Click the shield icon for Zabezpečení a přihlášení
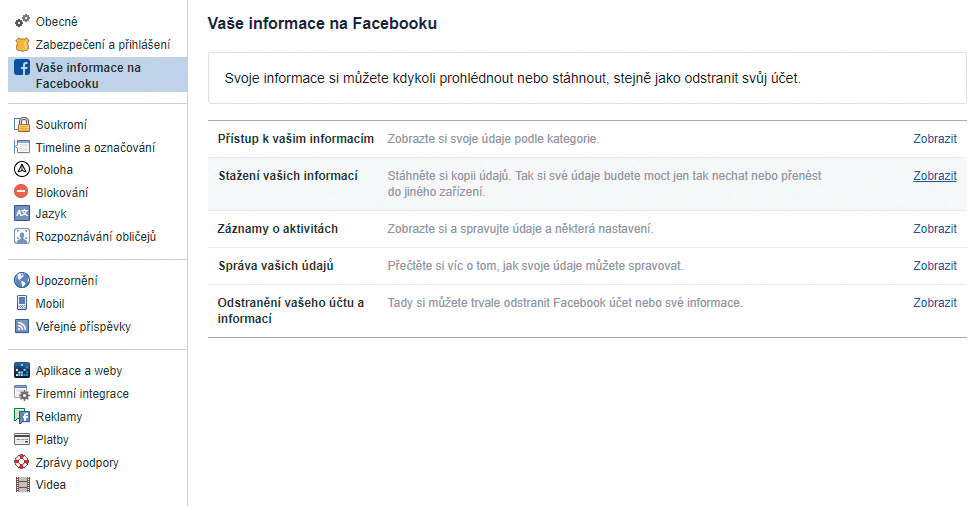The image size is (978, 506). click(x=22, y=44)
